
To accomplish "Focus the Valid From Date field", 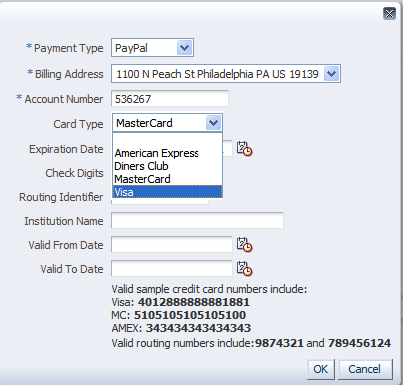I will tap(172, 244).
